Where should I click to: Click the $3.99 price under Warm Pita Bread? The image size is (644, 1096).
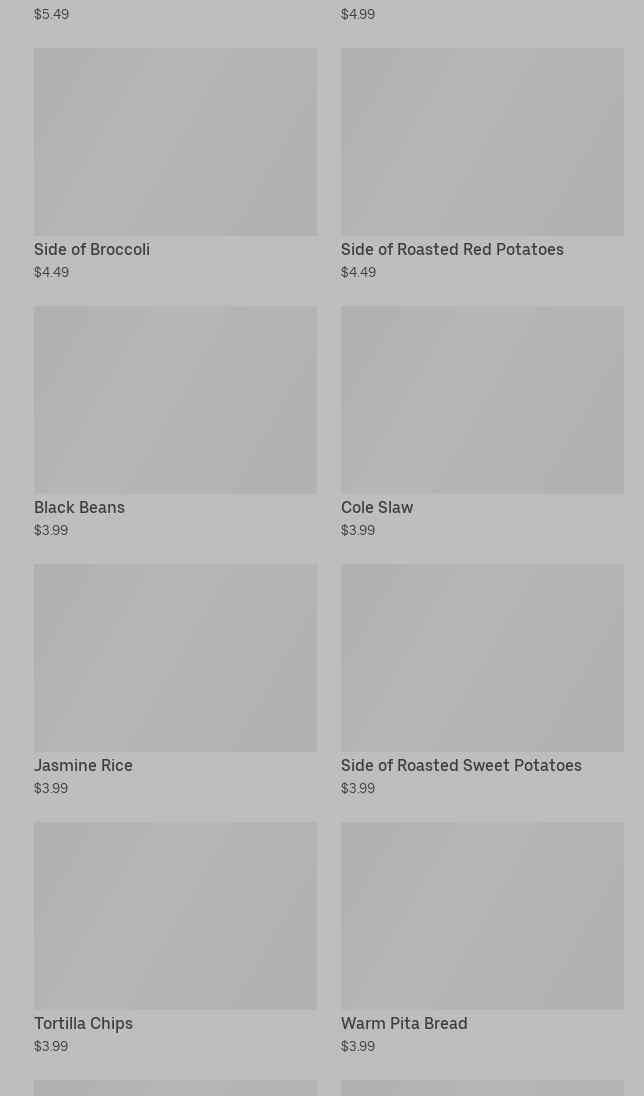(358, 1046)
